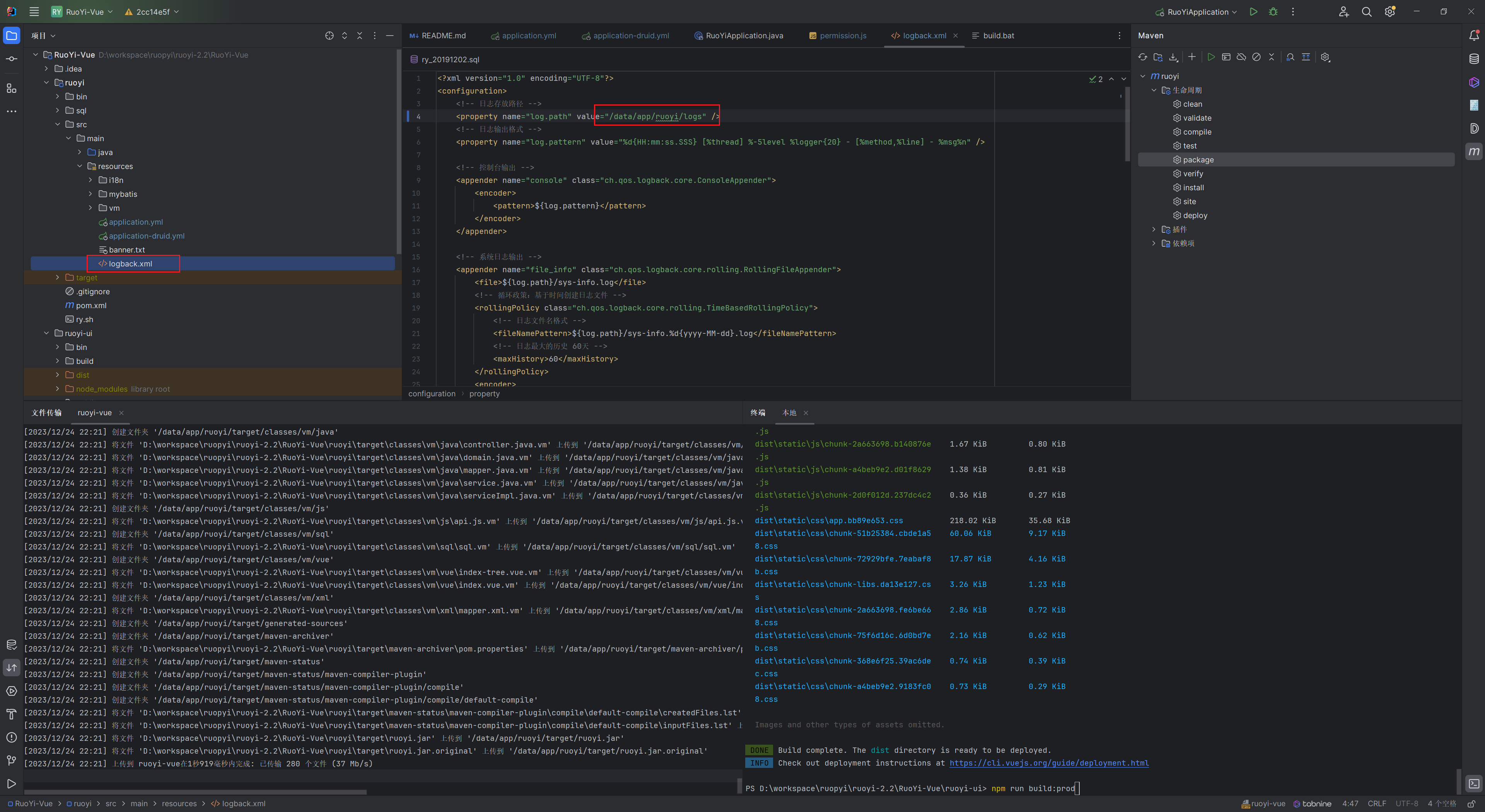
Task: Click CRLF line separator in status bar
Action: click(x=1377, y=803)
